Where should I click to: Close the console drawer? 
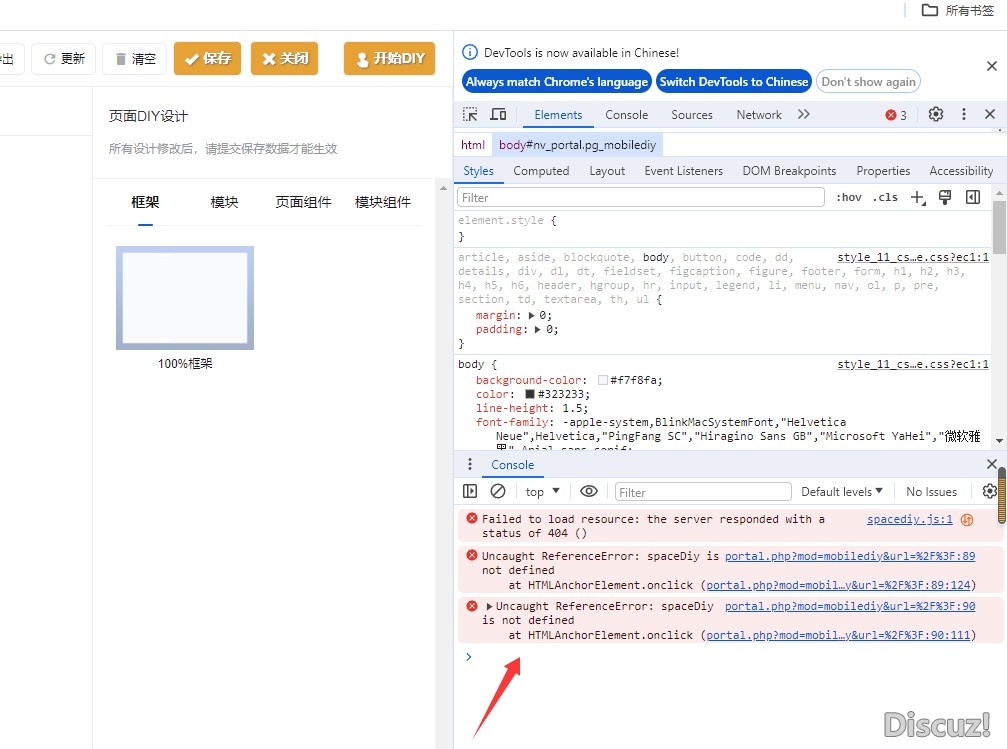992,464
